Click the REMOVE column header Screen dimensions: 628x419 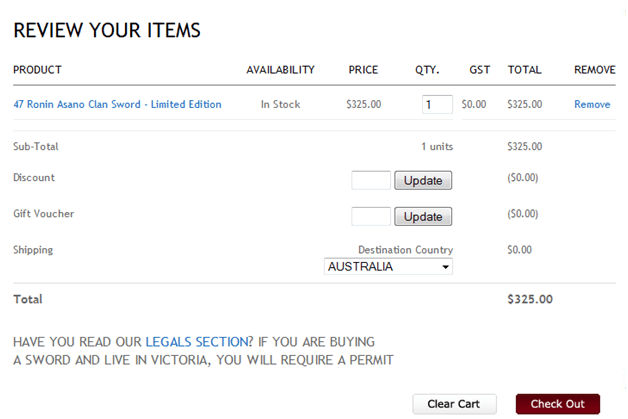pos(595,70)
